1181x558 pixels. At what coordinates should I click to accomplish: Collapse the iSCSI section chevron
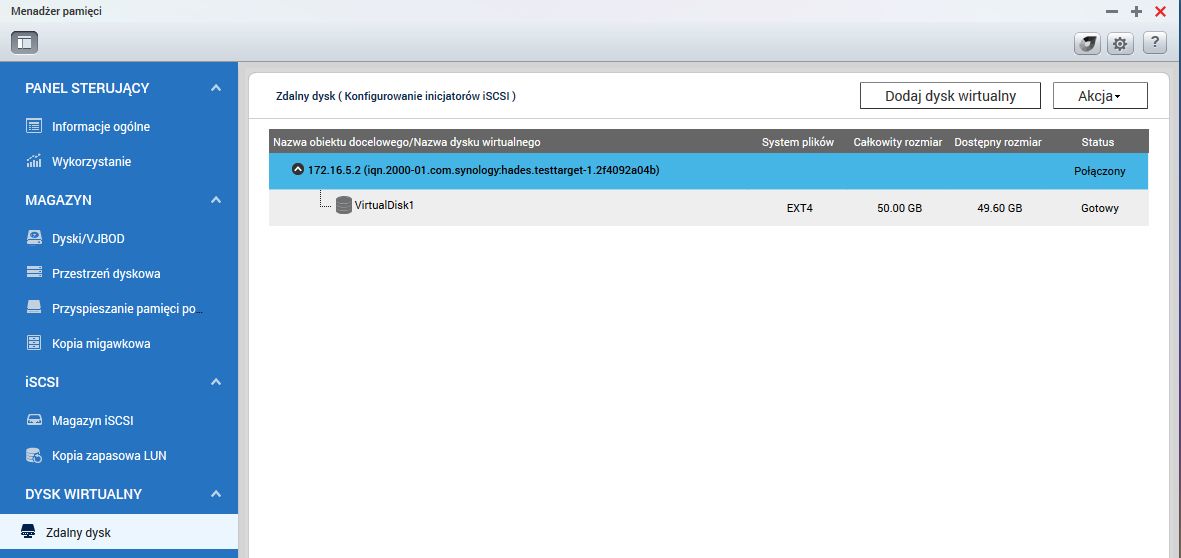[216, 382]
